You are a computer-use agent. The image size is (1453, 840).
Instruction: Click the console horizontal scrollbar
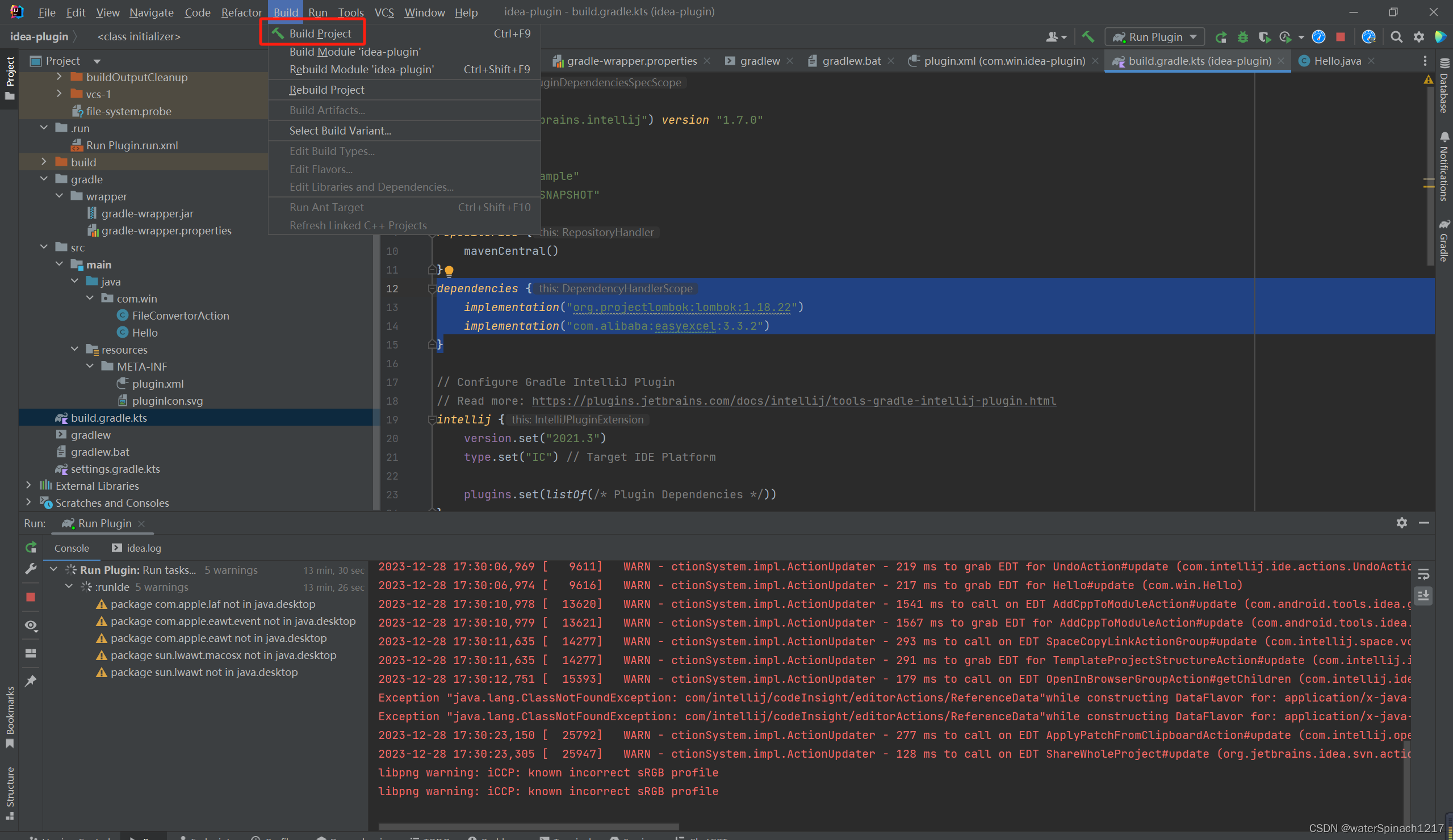coord(528,826)
